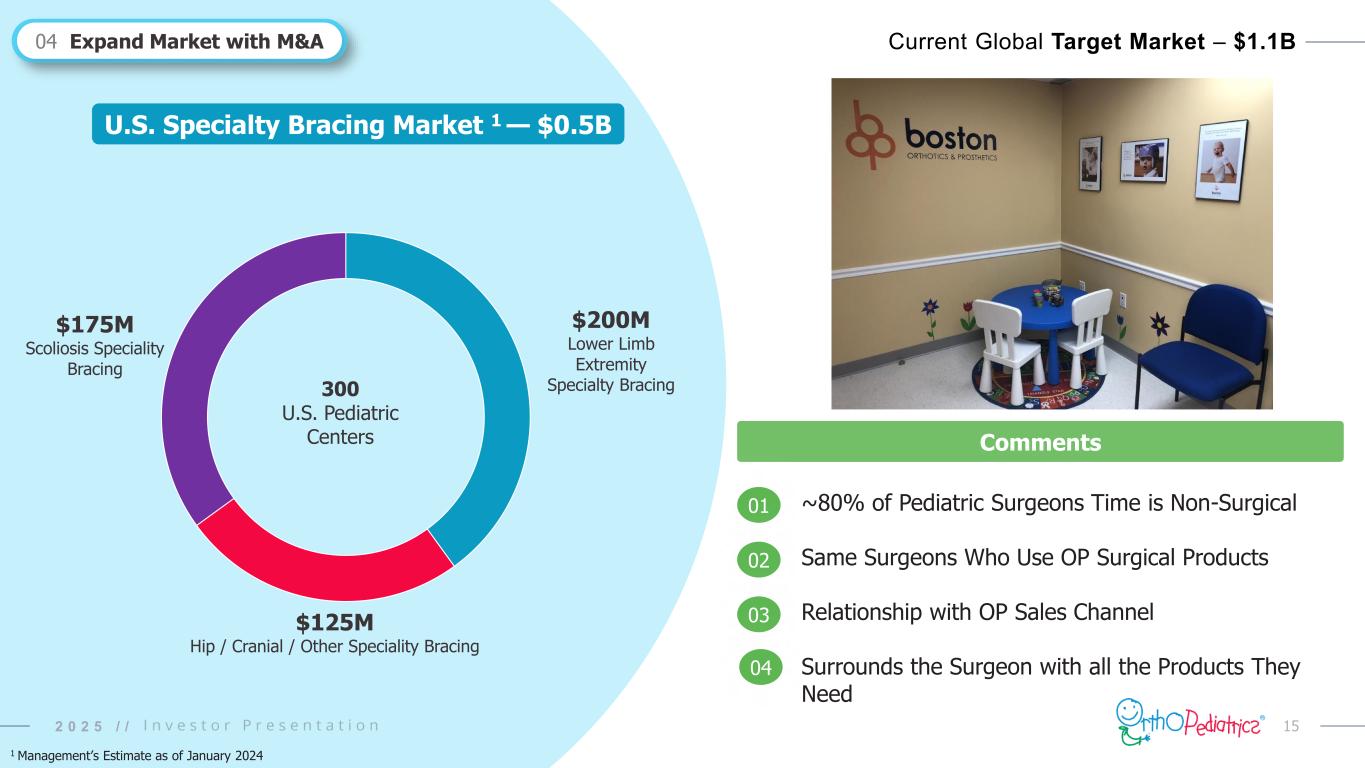Viewport: 1365px width, 768px height.
Task: Click the "$200M Lower Limb Extremity" label
Action: click(x=611, y=351)
